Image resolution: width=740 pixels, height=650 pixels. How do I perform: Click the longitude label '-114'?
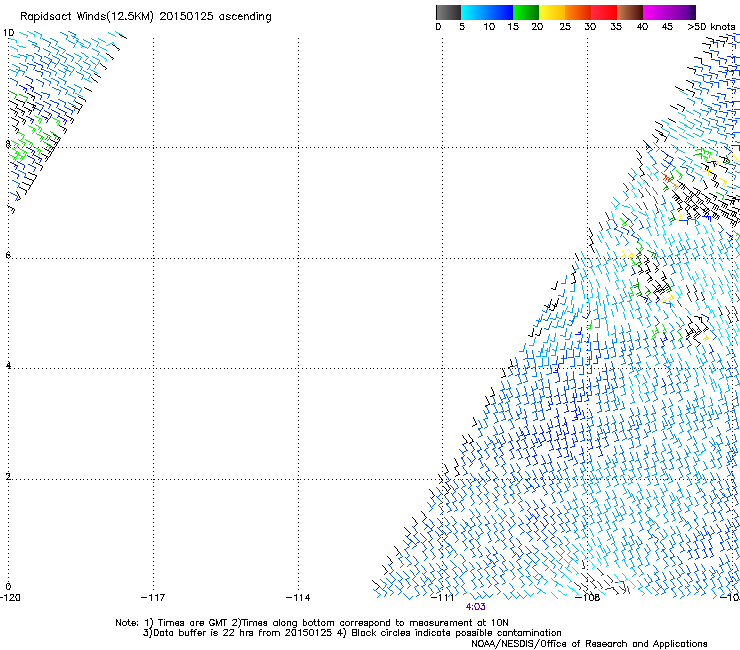tap(298, 598)
